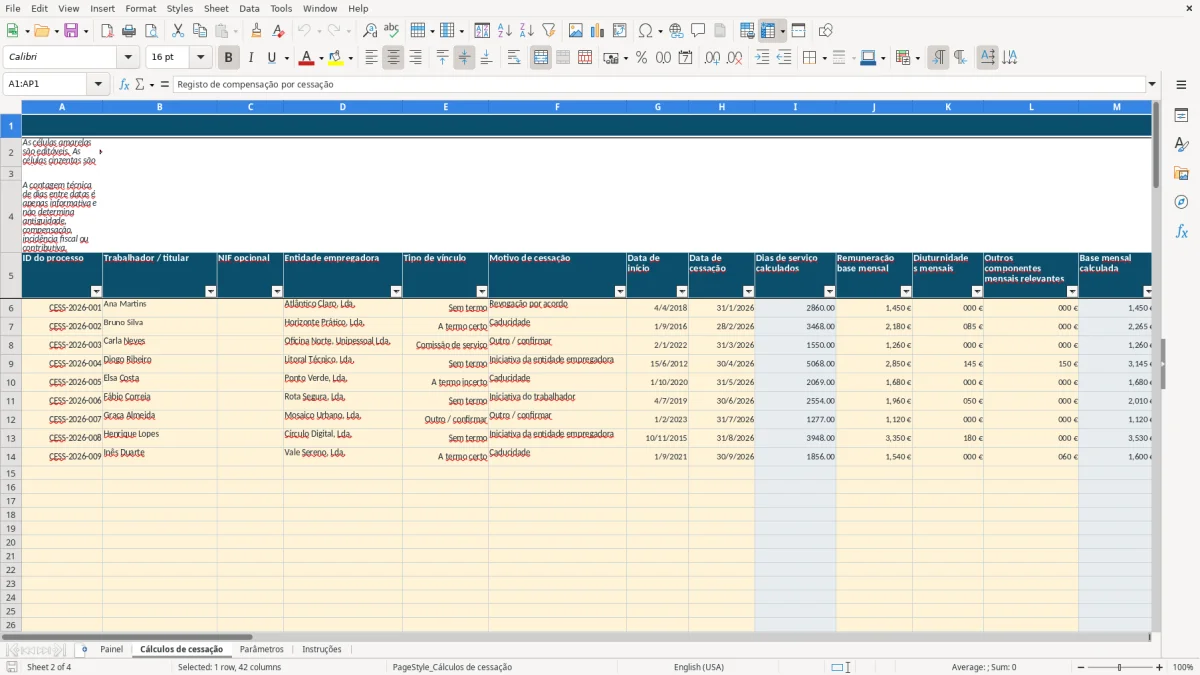The image size is (1200, 675).
Task: Insert a comment using speech bubble icon
Action: [698, 31]
